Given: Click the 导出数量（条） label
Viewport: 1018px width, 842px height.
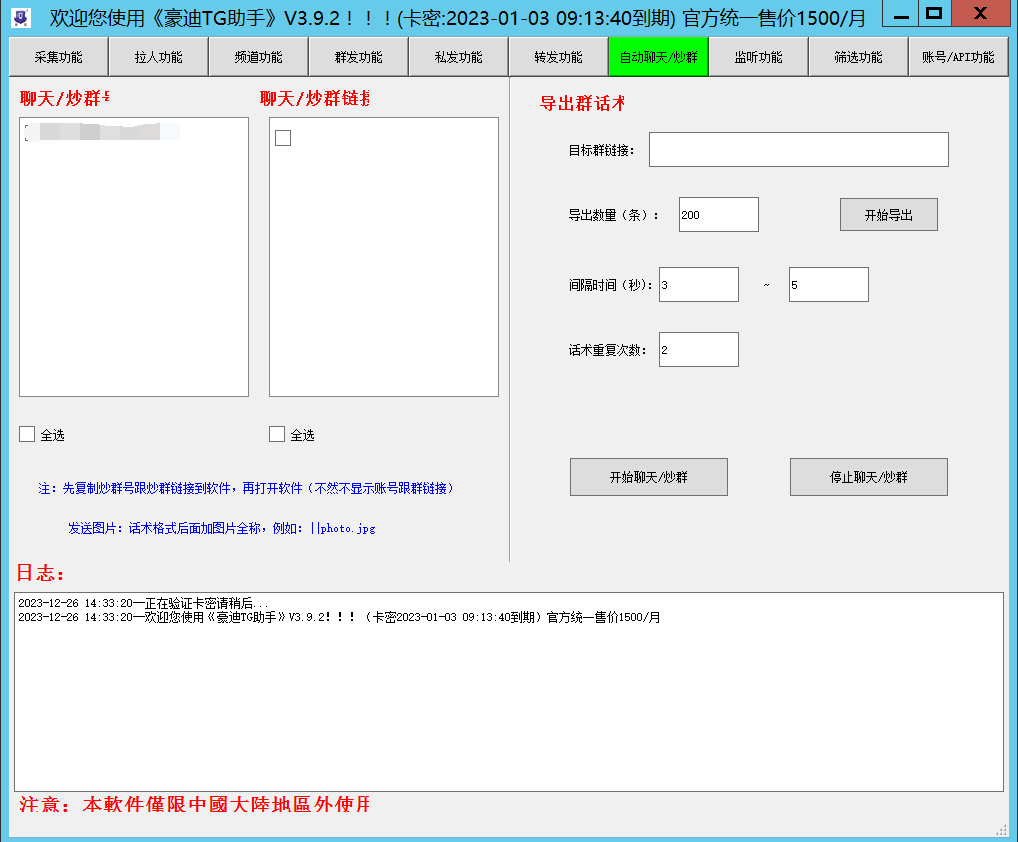Looking at the screenshot, I should click(614, 215).
